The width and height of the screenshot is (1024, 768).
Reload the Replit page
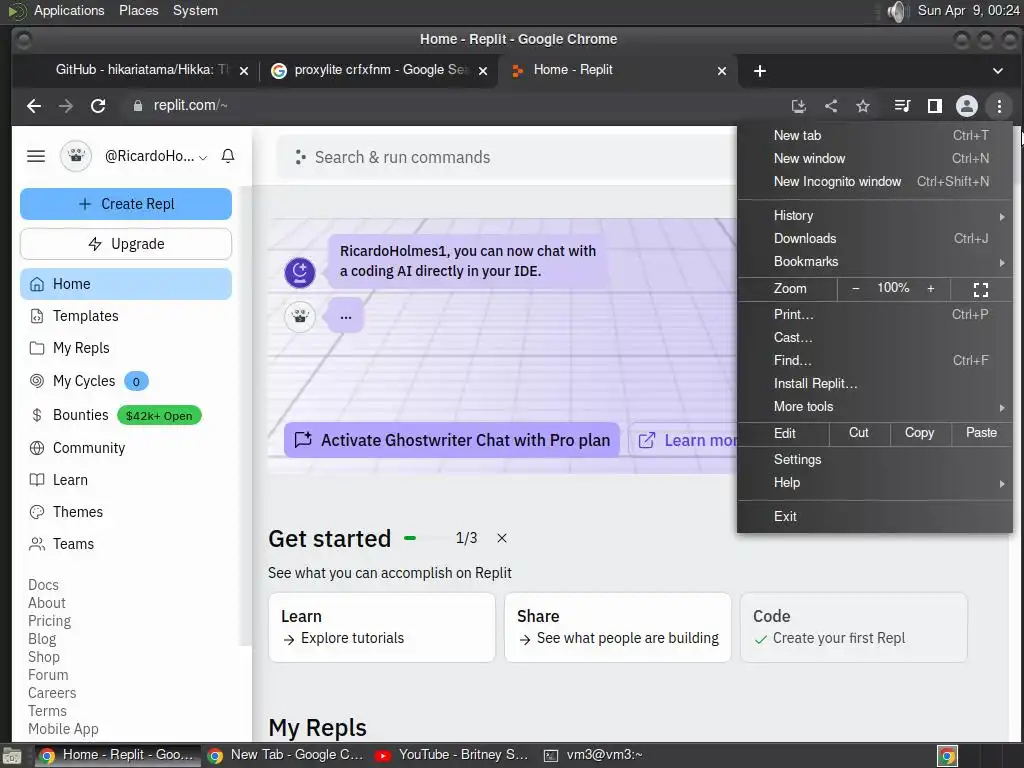pyautogui.click(x=98, y=106)
